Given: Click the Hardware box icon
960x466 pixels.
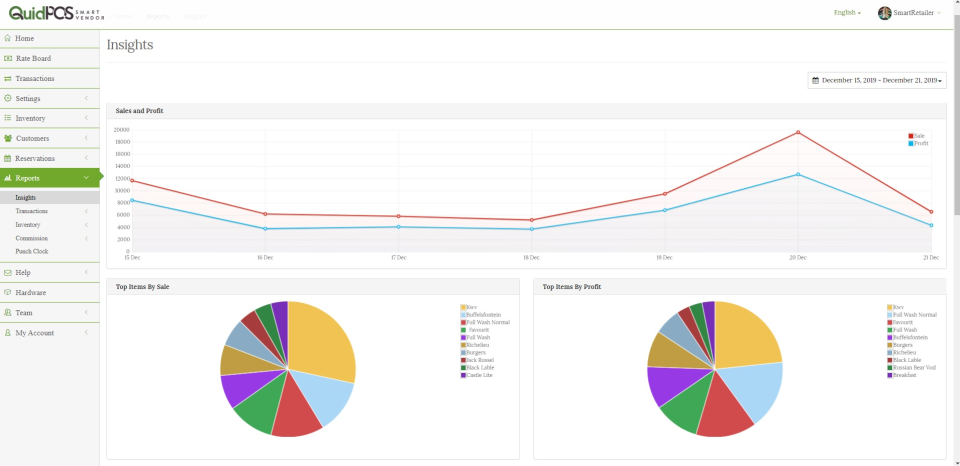Looking at the screenshot, I should pos(7,292).
